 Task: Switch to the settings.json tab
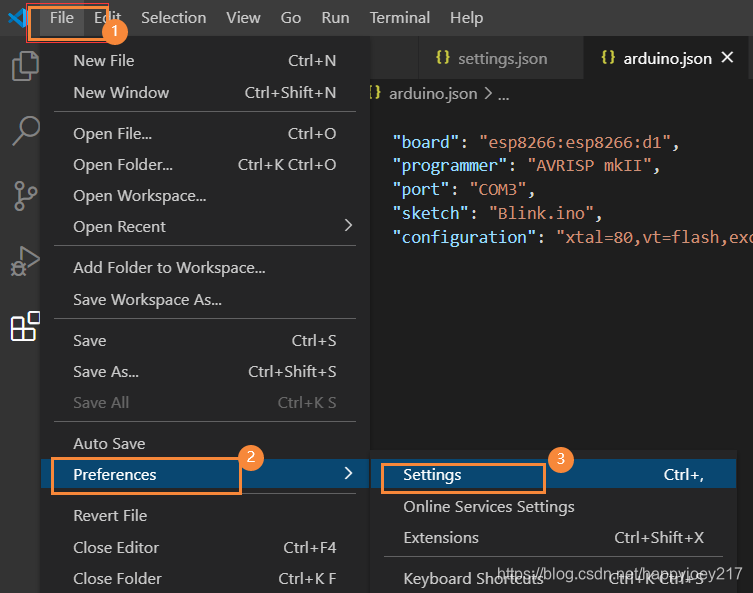tap(501, 58)
